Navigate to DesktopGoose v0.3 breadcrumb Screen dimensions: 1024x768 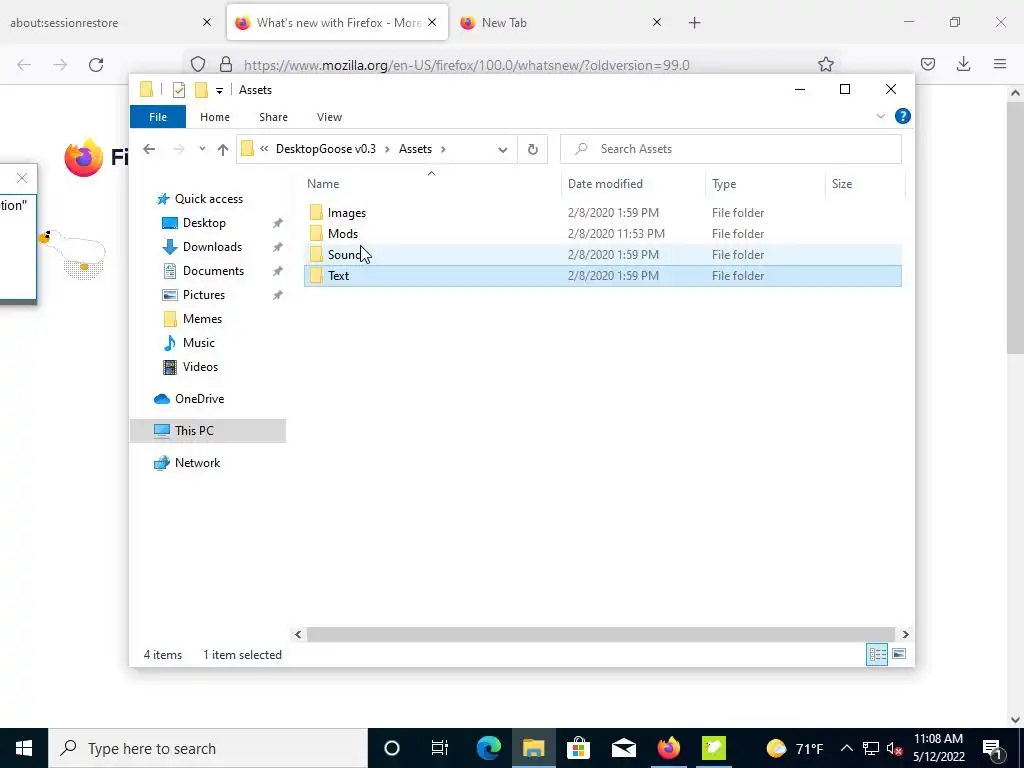(326, 149)
